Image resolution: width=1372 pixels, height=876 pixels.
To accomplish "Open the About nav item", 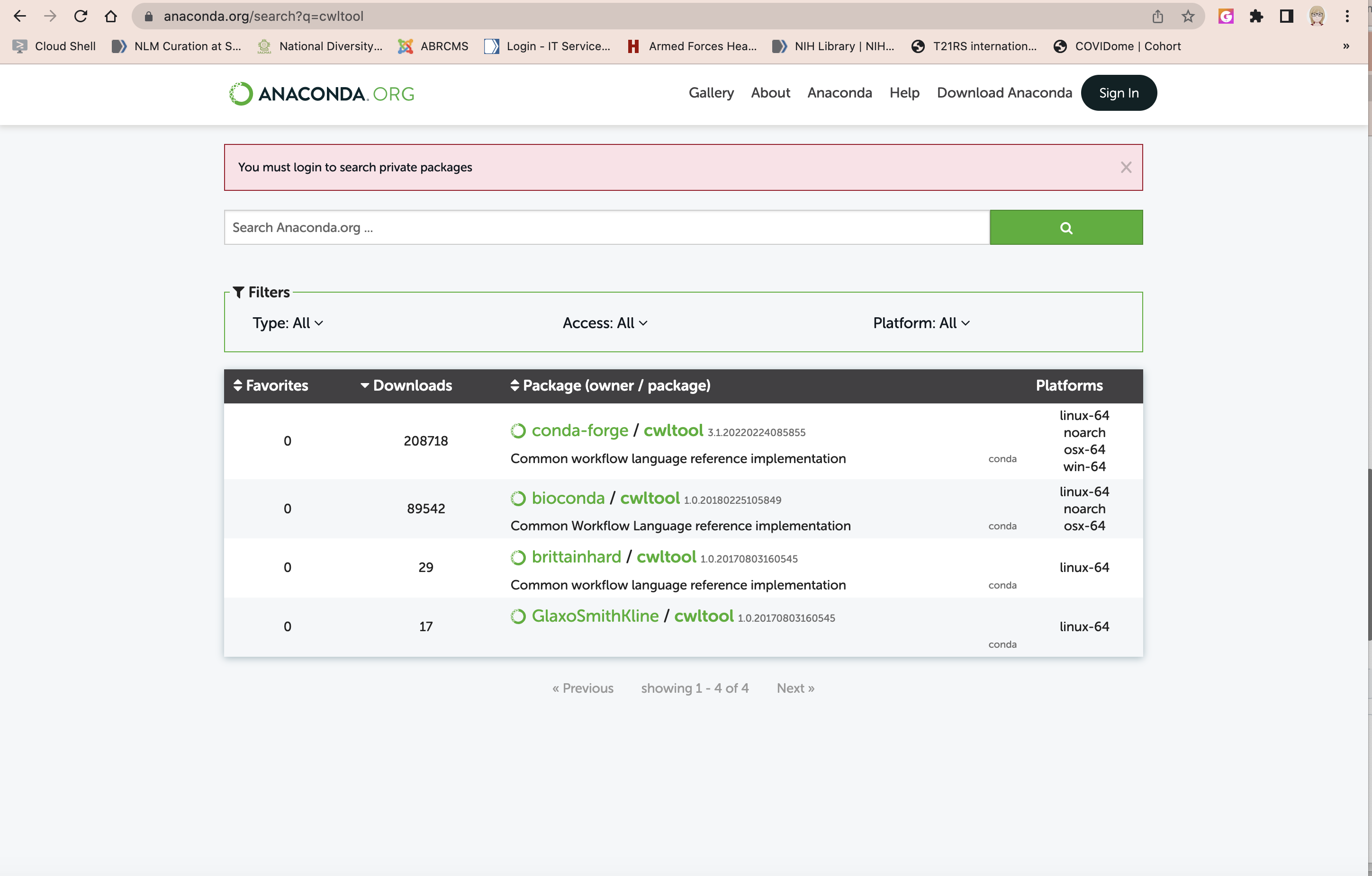I will [770, 93].
